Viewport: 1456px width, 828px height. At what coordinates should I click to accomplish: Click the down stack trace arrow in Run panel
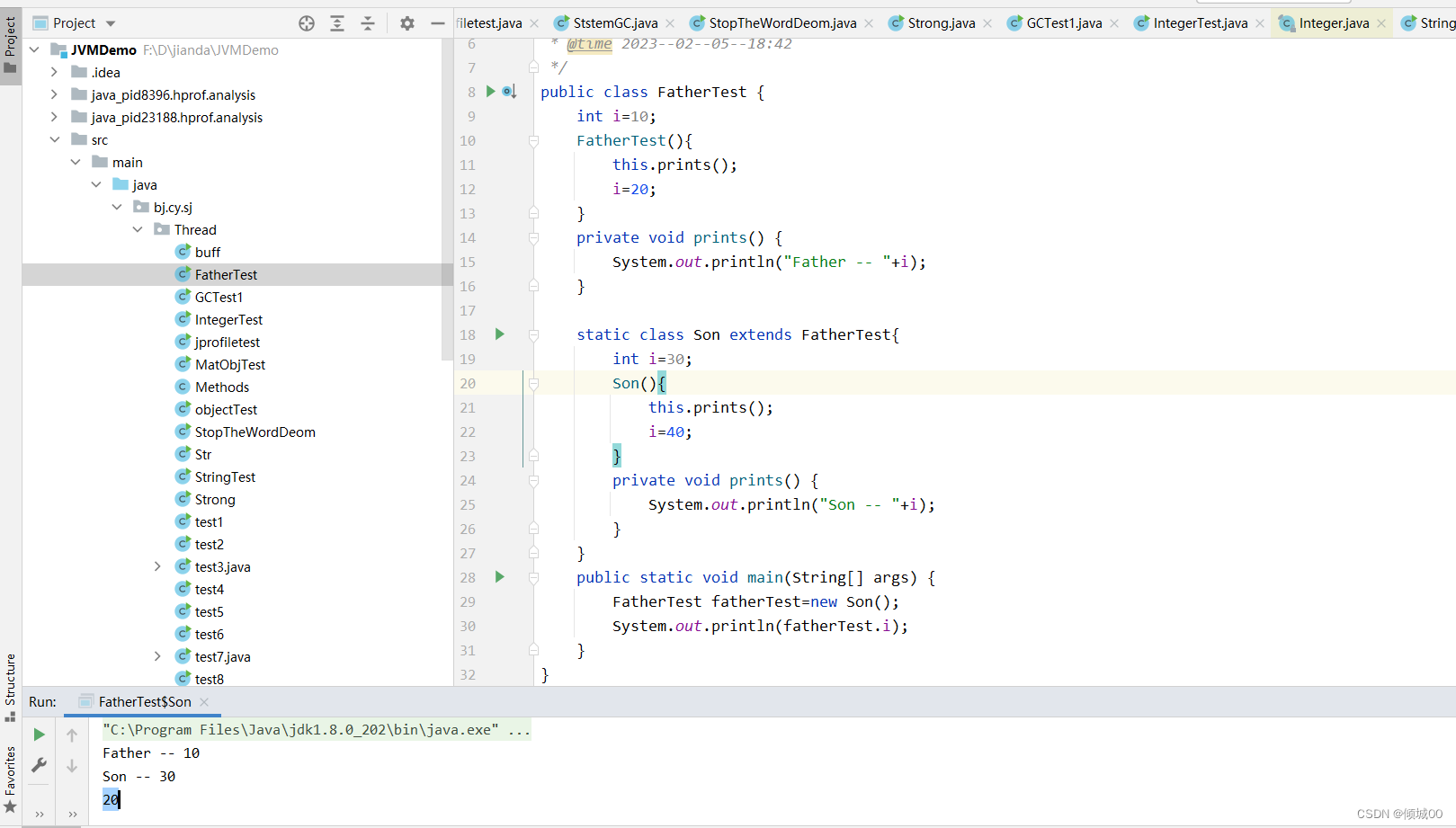pos(72,766)
